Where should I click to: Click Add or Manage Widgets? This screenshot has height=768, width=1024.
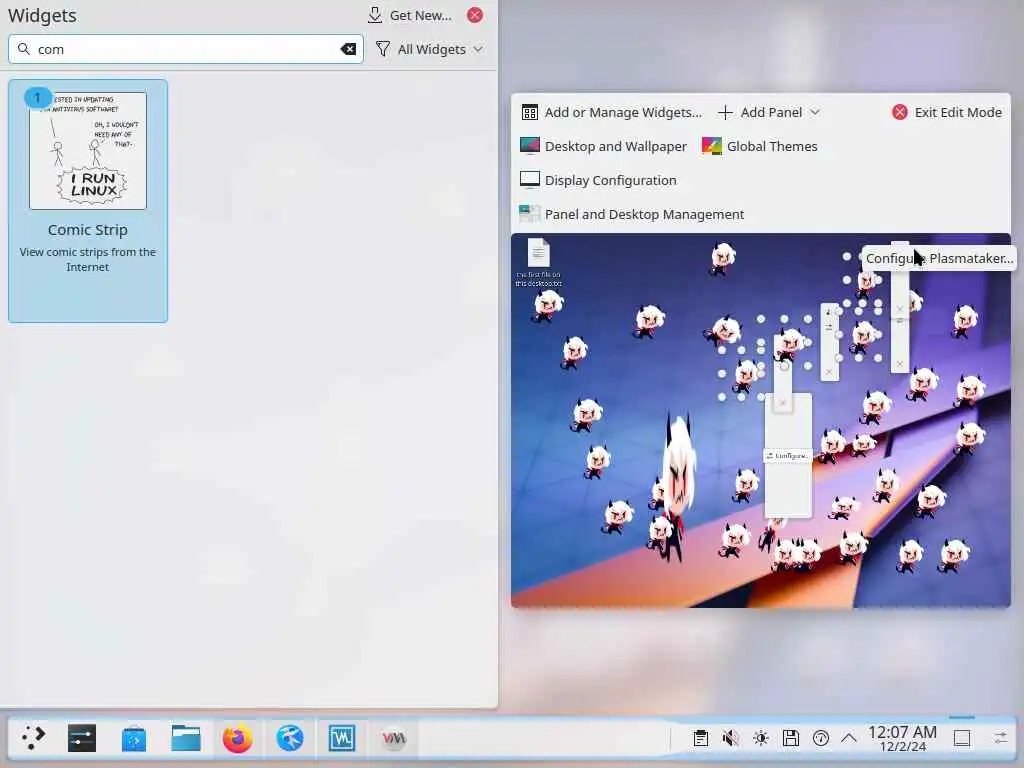pyautogui.click(x=612, y=112)
